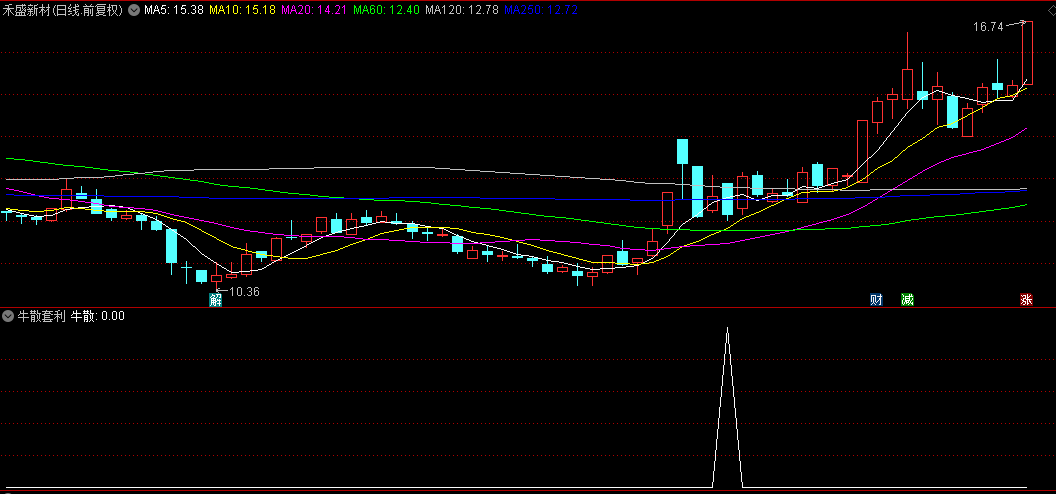
Task: Select the MA20: 14.21 label
Action: [314, 10]
